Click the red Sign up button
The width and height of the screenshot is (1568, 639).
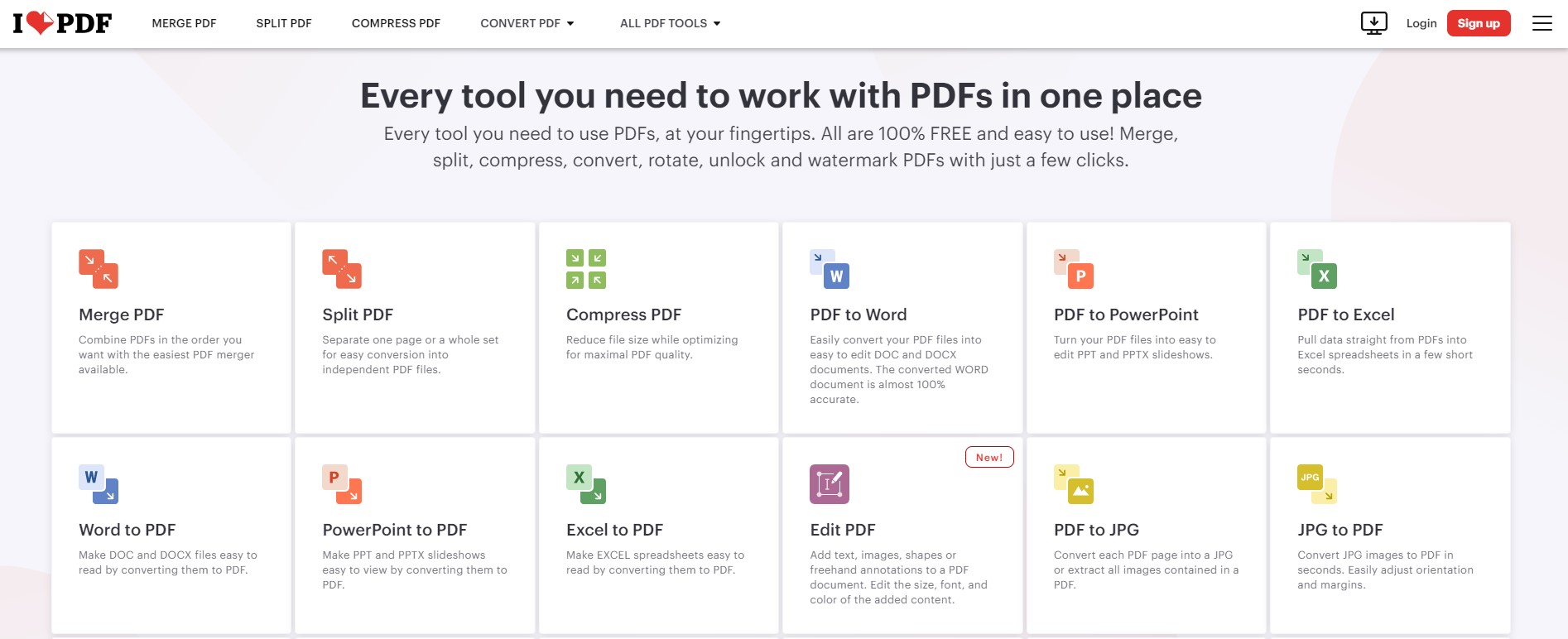point(1479,23)
